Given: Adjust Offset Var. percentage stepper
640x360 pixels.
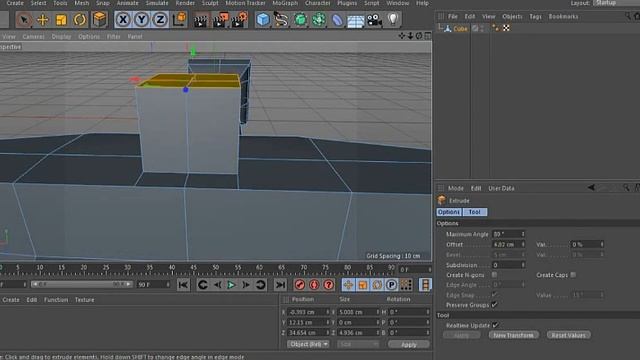Looking at the screenshot, I should click(x=602, y=244).
